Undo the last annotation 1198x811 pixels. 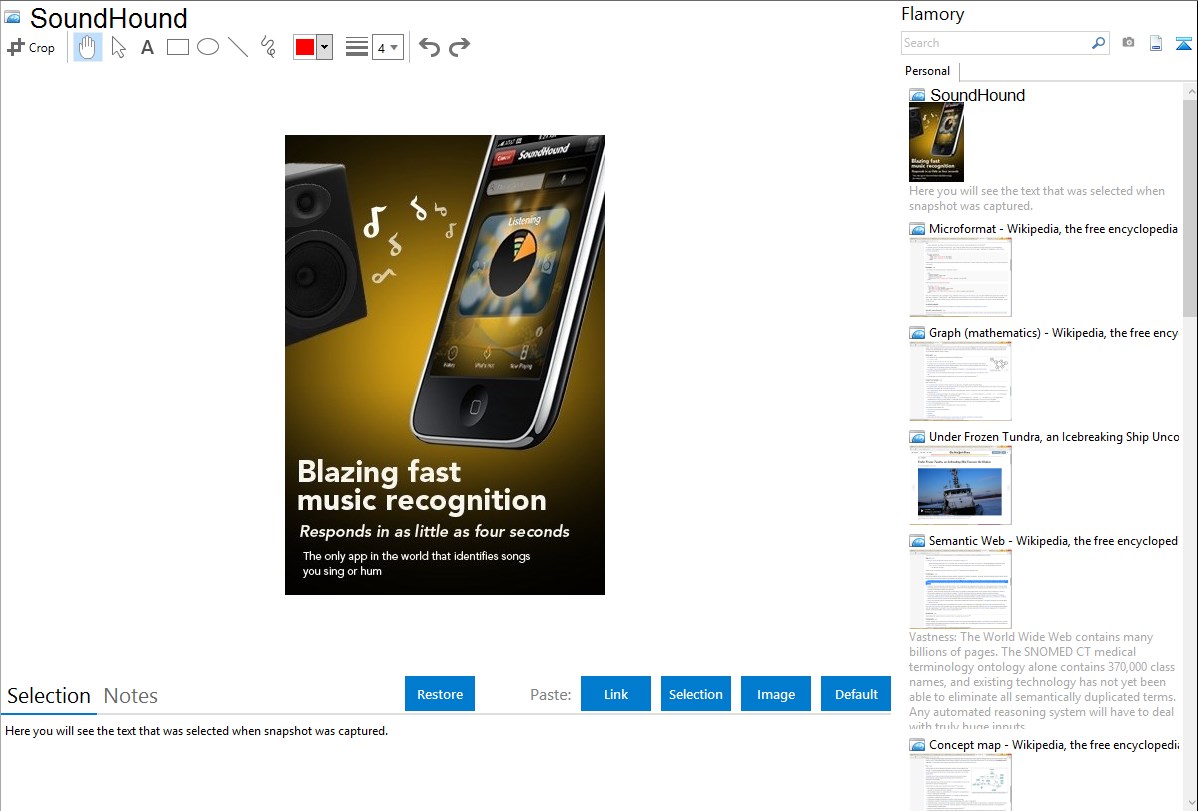429,47
